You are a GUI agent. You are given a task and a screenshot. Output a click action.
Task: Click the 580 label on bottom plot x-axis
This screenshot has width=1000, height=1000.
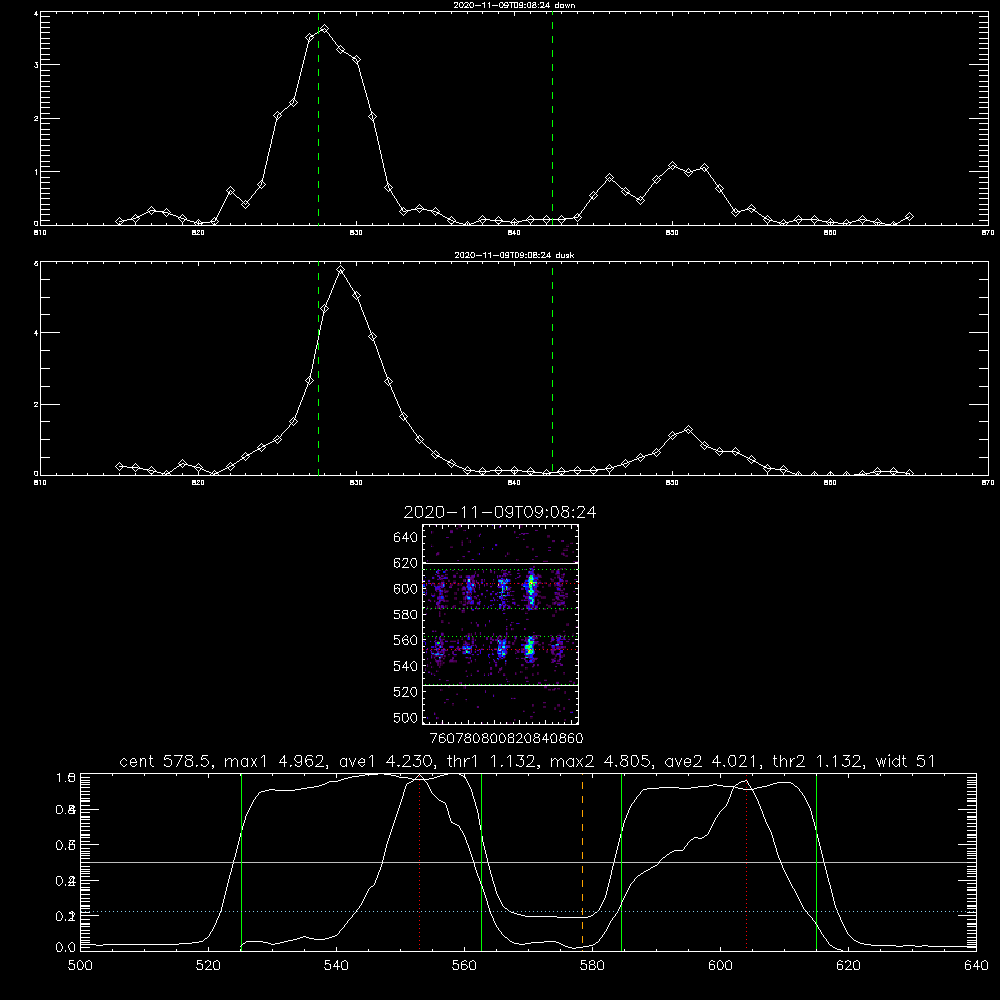pos(592,966)
